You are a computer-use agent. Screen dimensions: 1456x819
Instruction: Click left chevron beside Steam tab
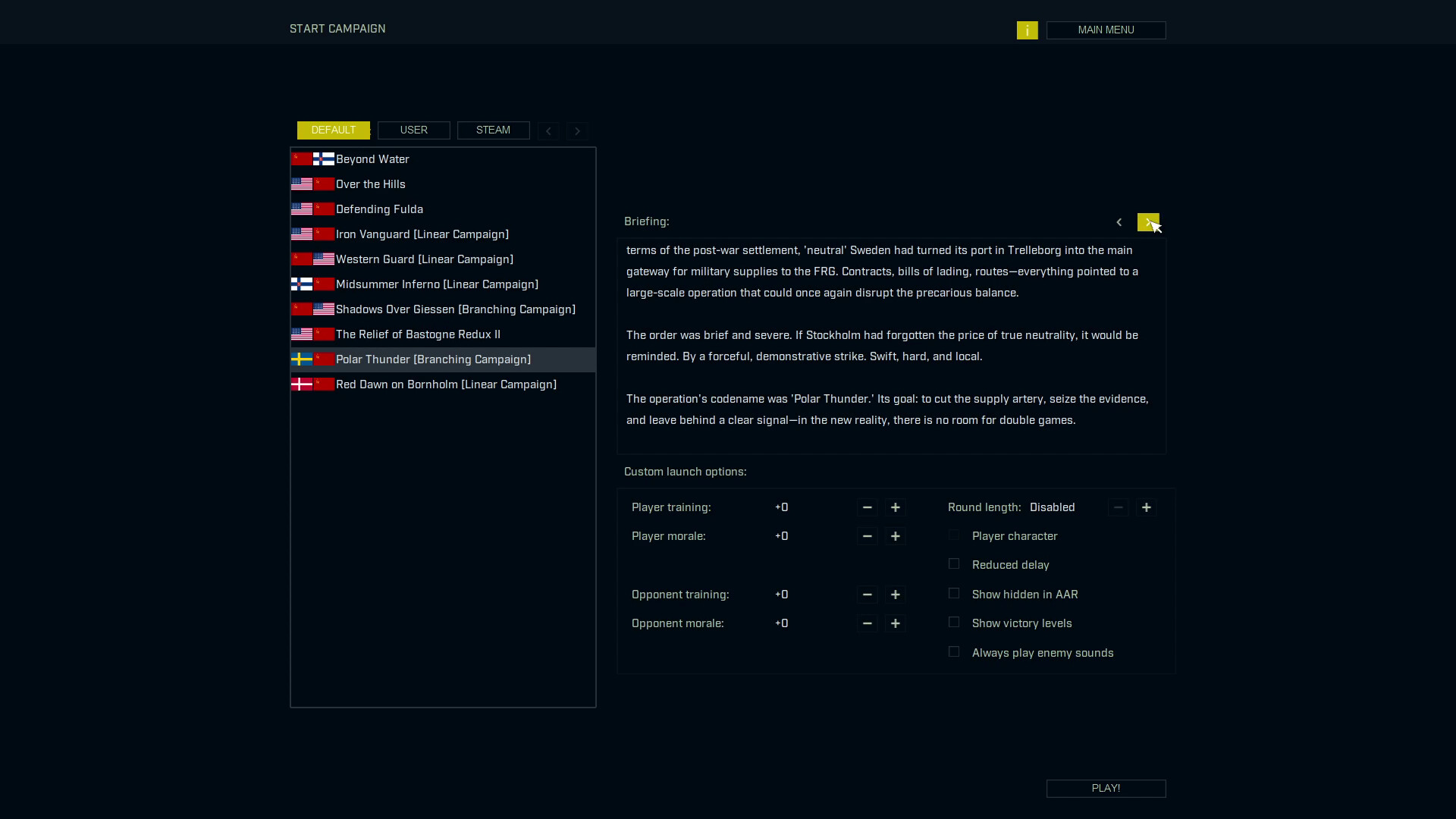[x=548, y=130]
